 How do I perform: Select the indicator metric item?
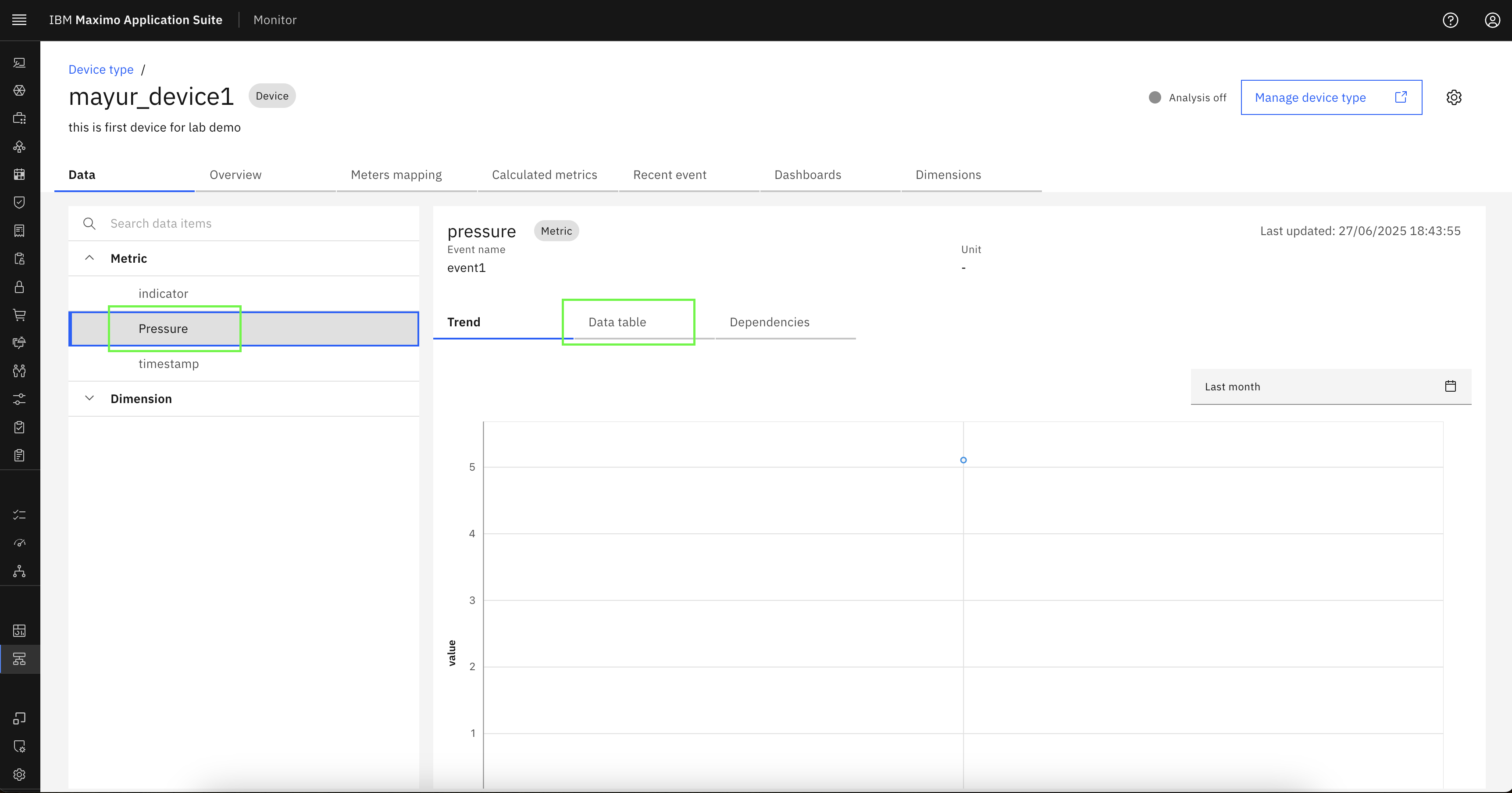(x=243, y=293)
